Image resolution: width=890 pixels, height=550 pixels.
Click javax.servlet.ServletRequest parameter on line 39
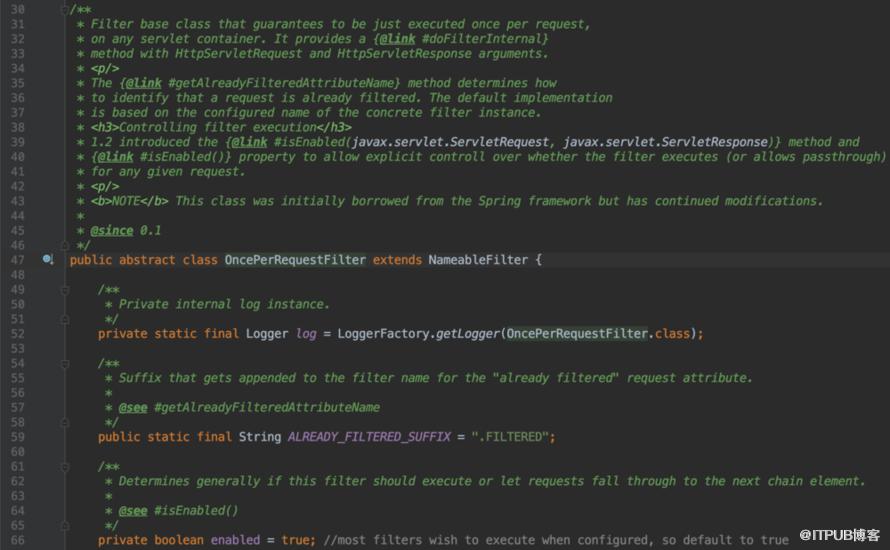click(x=450, y=142)
